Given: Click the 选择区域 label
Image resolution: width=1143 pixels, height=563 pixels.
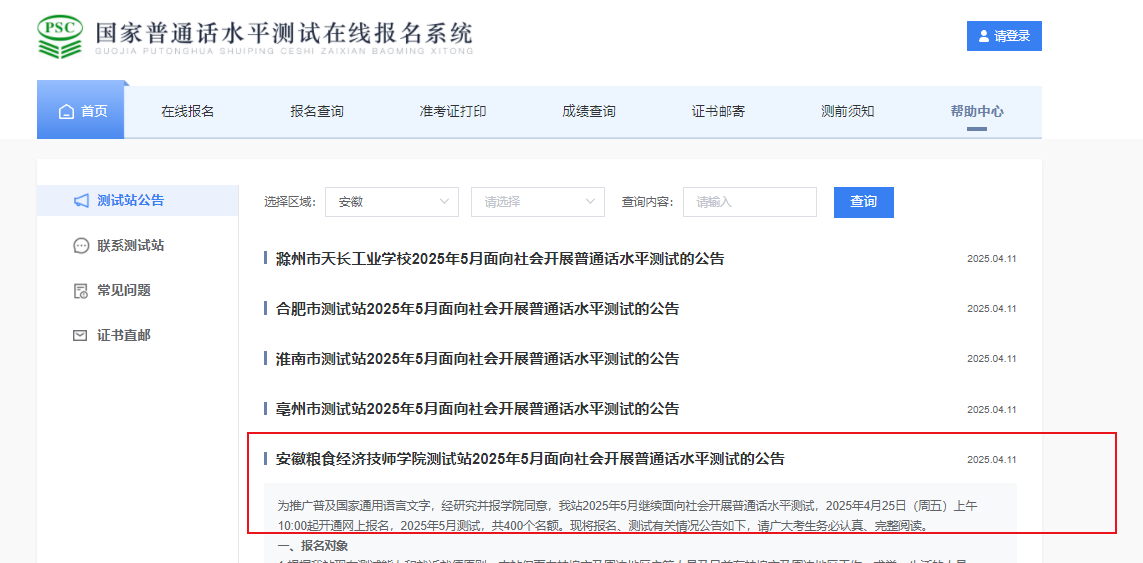Looking at the screenshot, I should [x=290, y=202].
